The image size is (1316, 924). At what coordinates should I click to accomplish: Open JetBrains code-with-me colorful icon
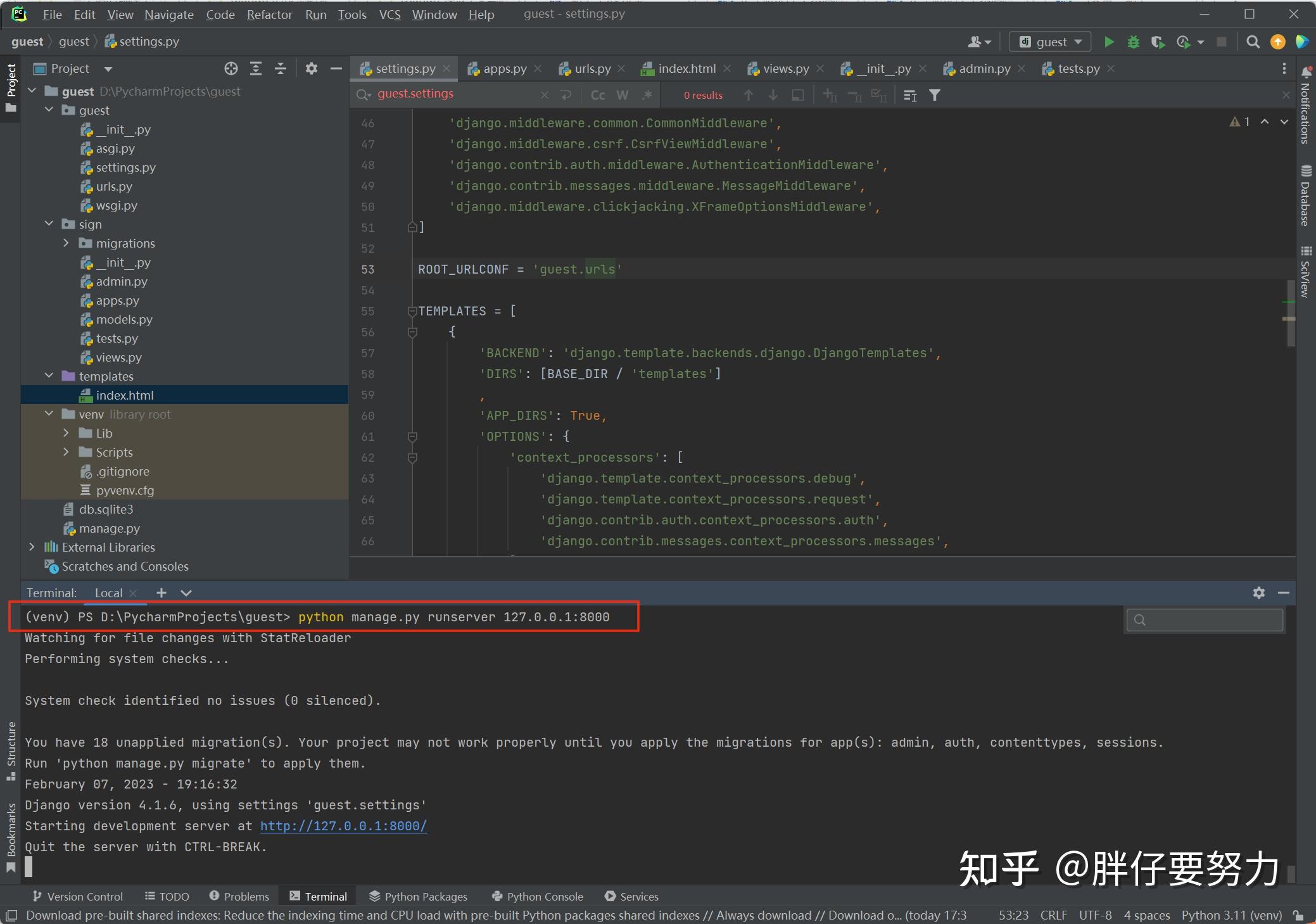coord(1302,42)
